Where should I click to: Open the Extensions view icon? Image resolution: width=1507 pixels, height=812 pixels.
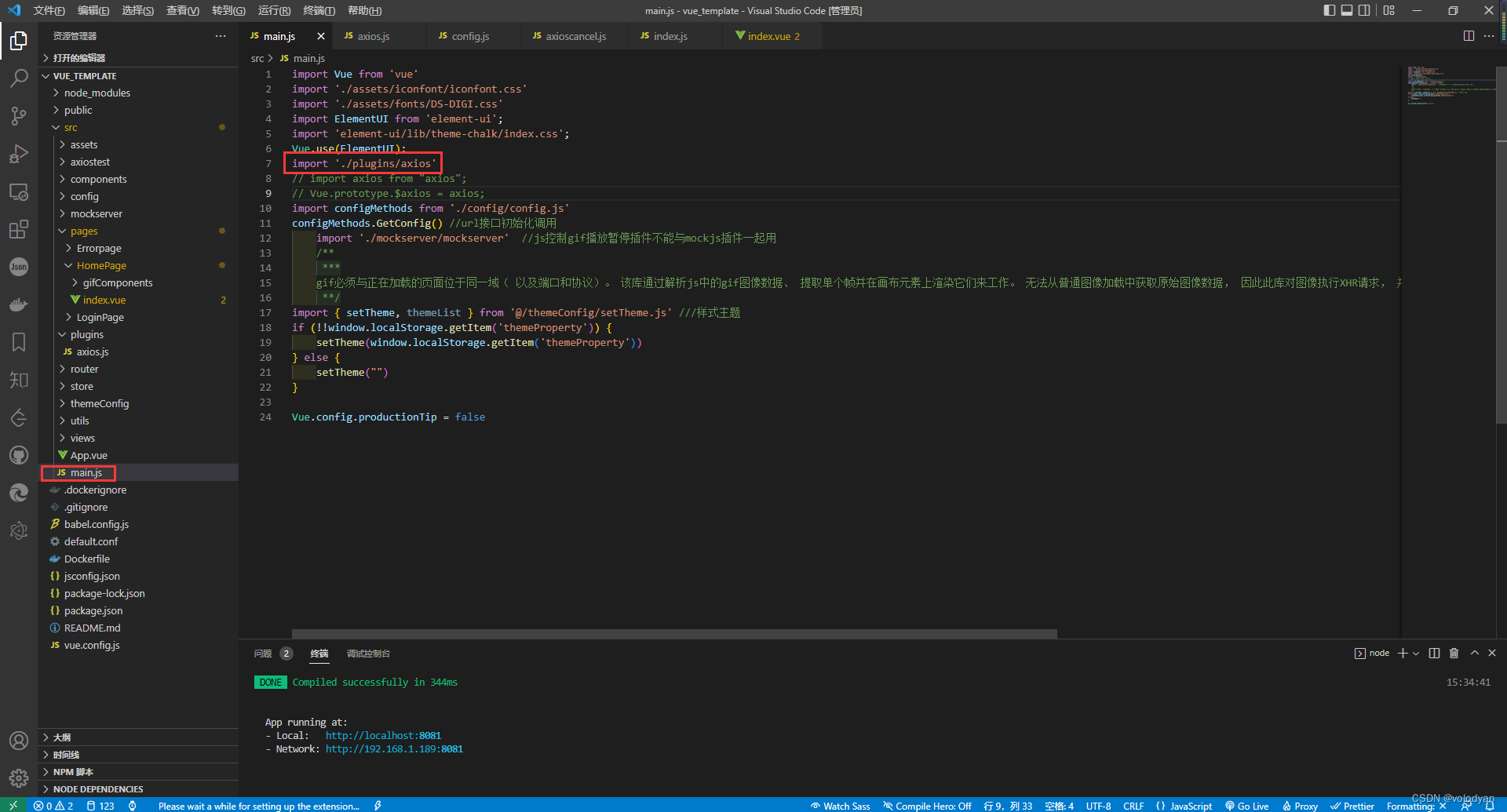point(19,229)
